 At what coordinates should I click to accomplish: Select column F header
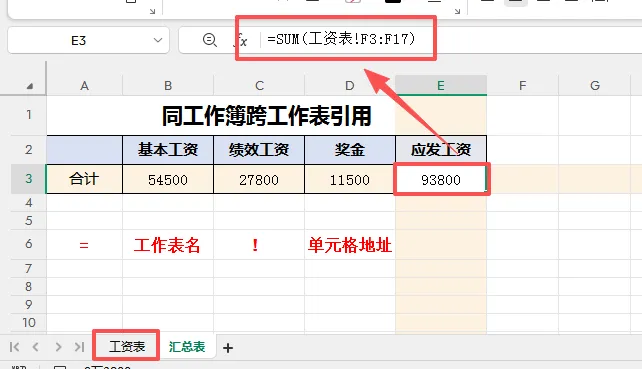point(522,86)
